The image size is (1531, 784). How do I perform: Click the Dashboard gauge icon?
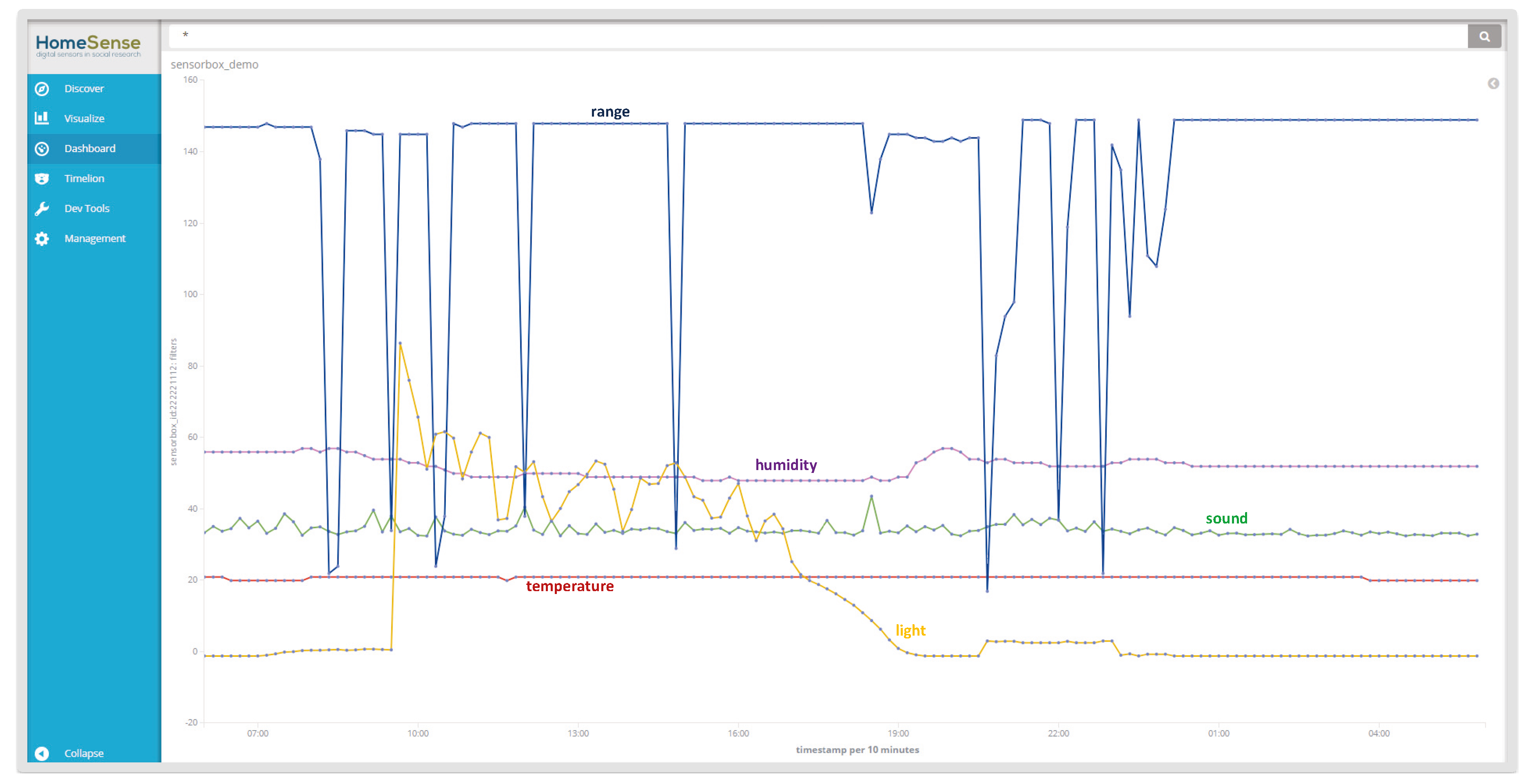point(42,148)
